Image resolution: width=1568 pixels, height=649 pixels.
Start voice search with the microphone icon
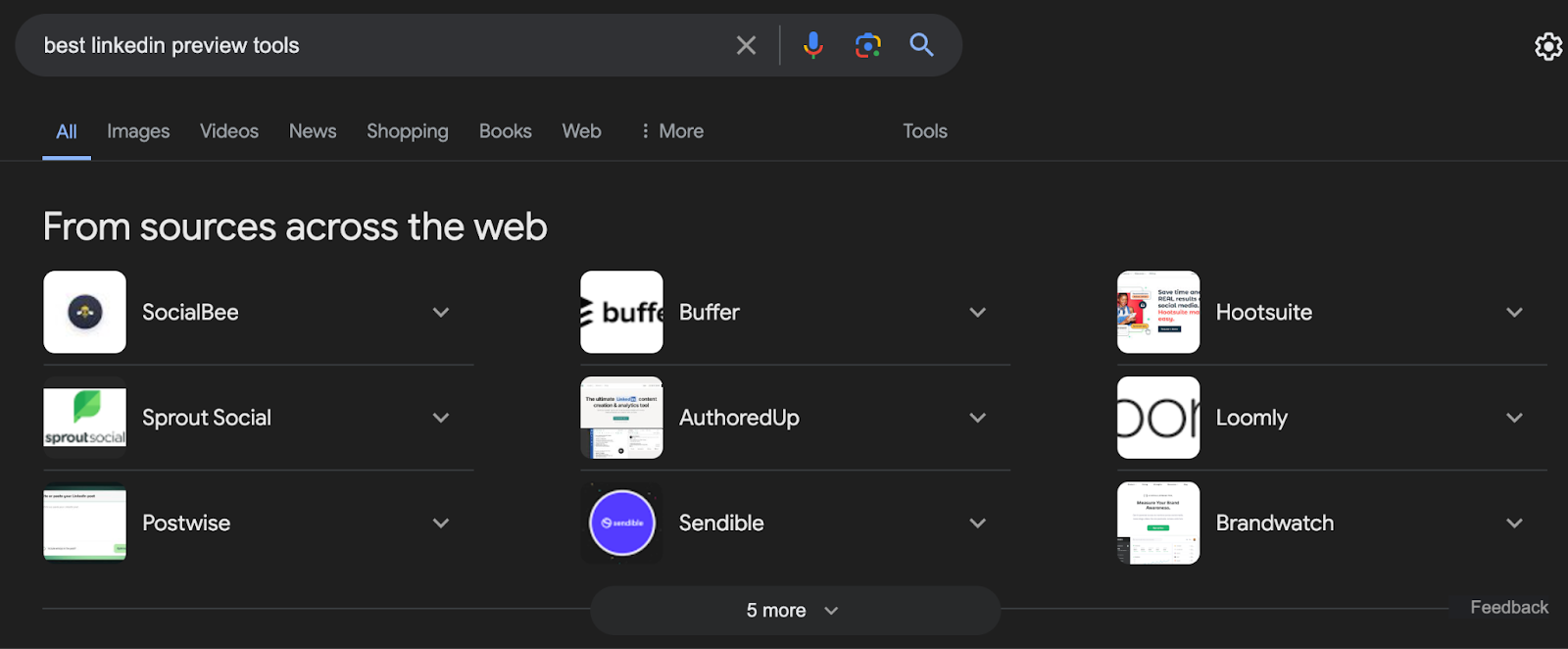tap(812, 45)
